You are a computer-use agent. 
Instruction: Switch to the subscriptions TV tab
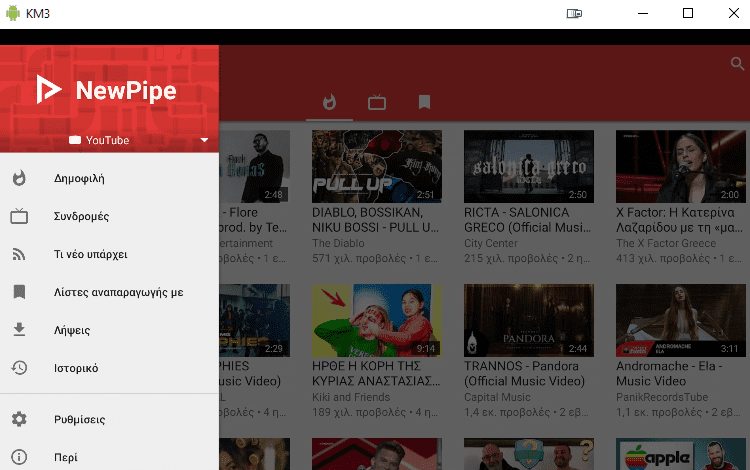(377, 102)
